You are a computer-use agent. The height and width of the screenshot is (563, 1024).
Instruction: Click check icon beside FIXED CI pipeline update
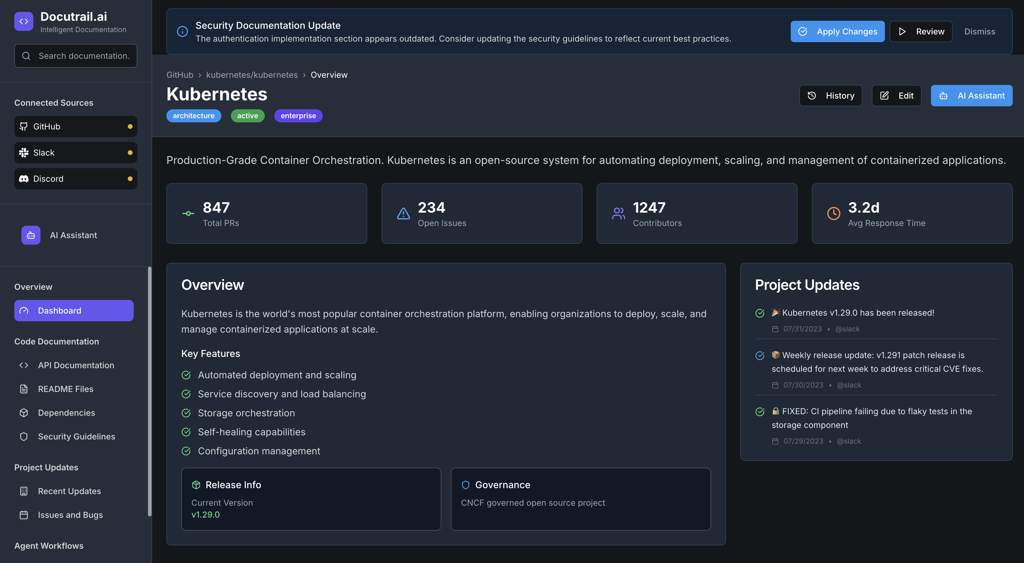point(760,412)
